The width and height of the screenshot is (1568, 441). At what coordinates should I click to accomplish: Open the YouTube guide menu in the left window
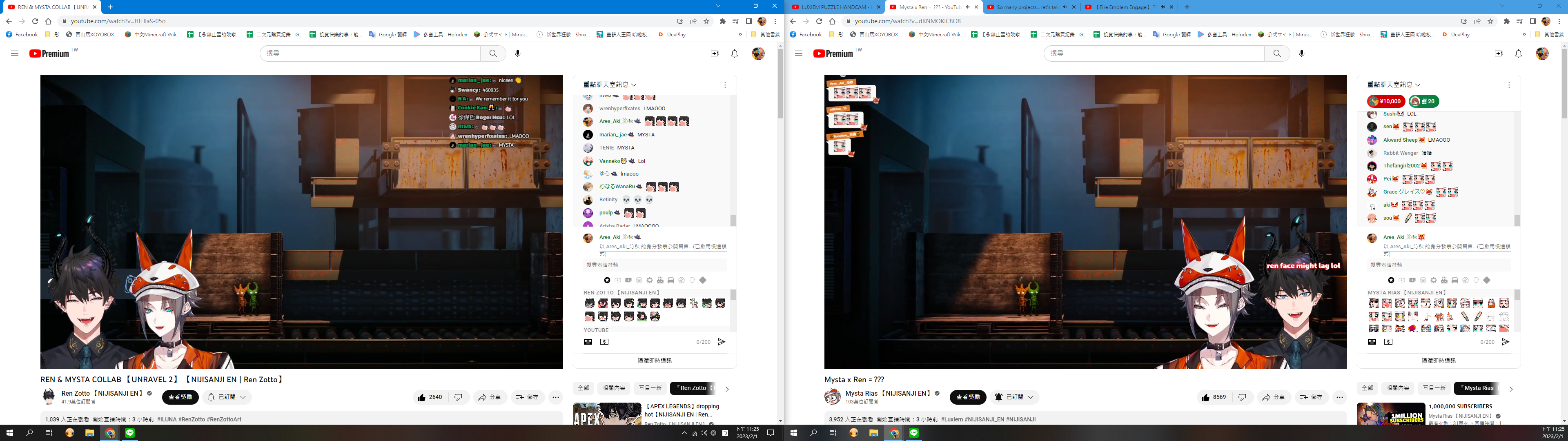click(15, 53)
